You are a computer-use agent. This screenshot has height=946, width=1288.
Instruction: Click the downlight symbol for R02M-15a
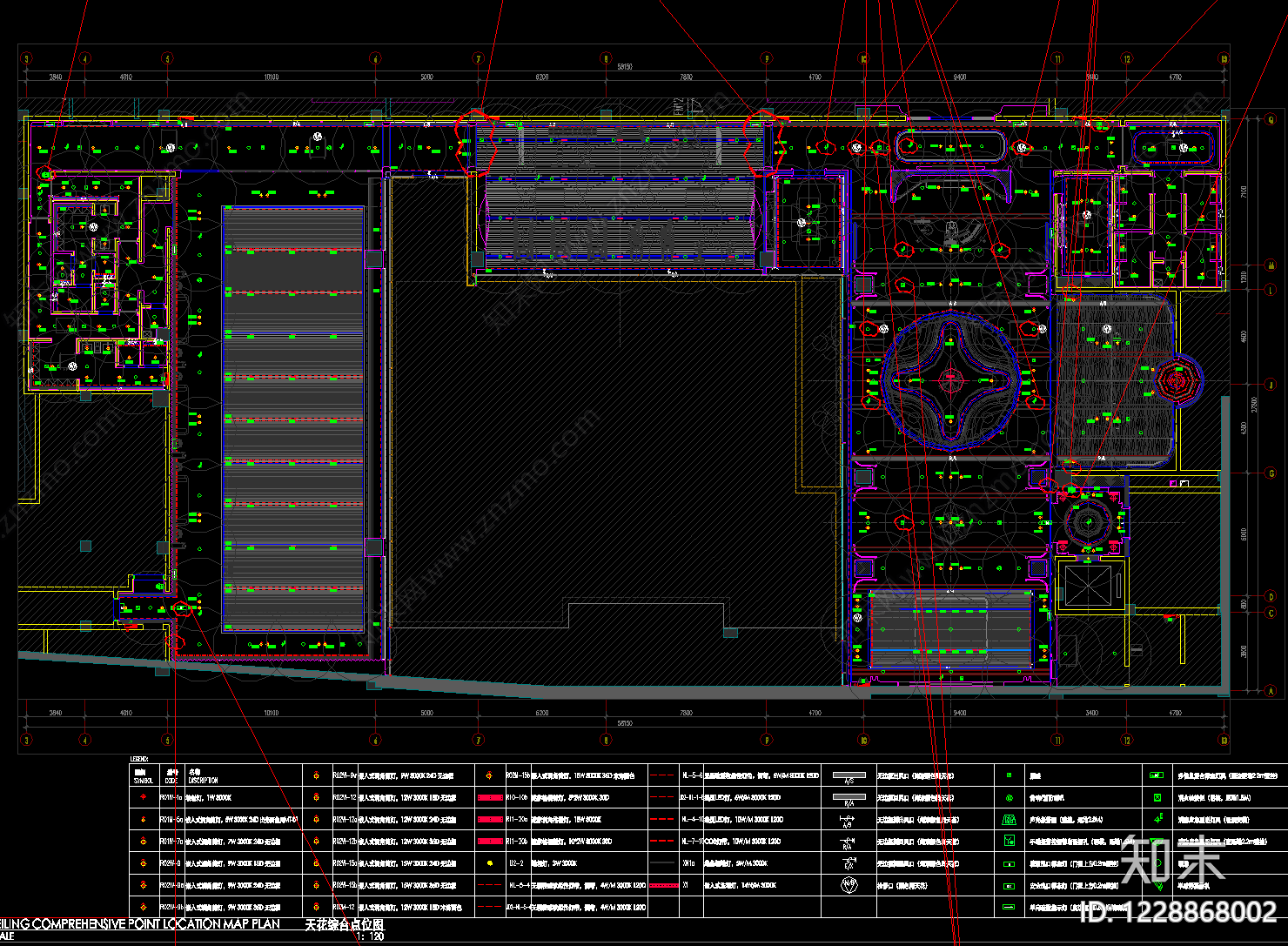[317, 863]
